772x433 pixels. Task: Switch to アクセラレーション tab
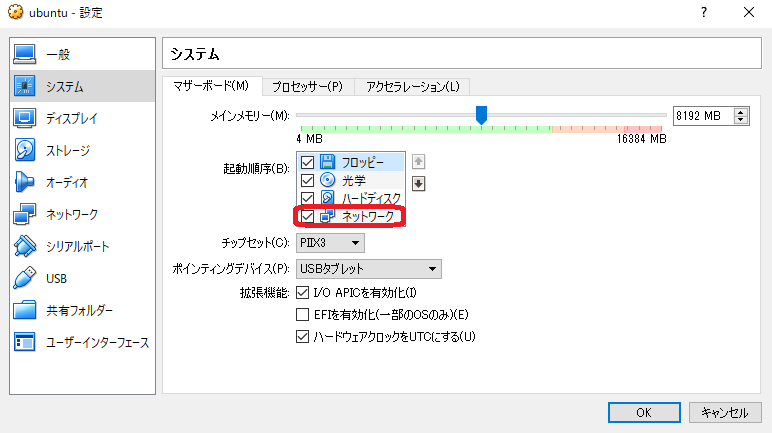click(x=413, y=87)
